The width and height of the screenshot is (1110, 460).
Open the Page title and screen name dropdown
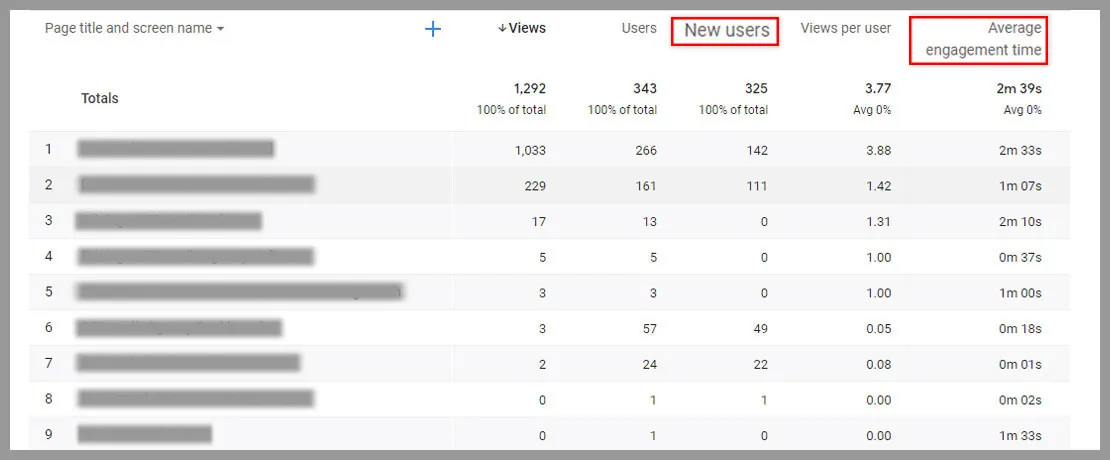[135, 28]
